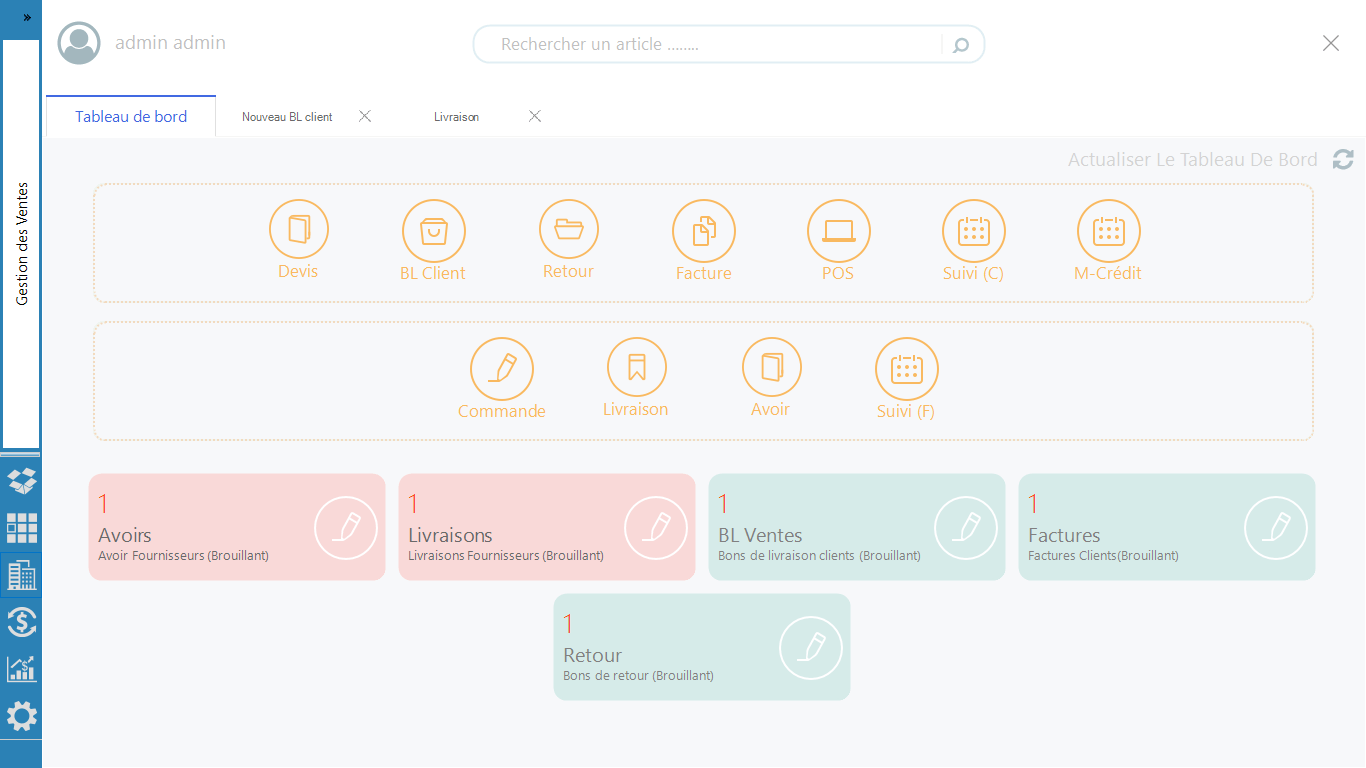Select the Facture documents icon
Screen dimensions: 1366x768
coord(703,232)
